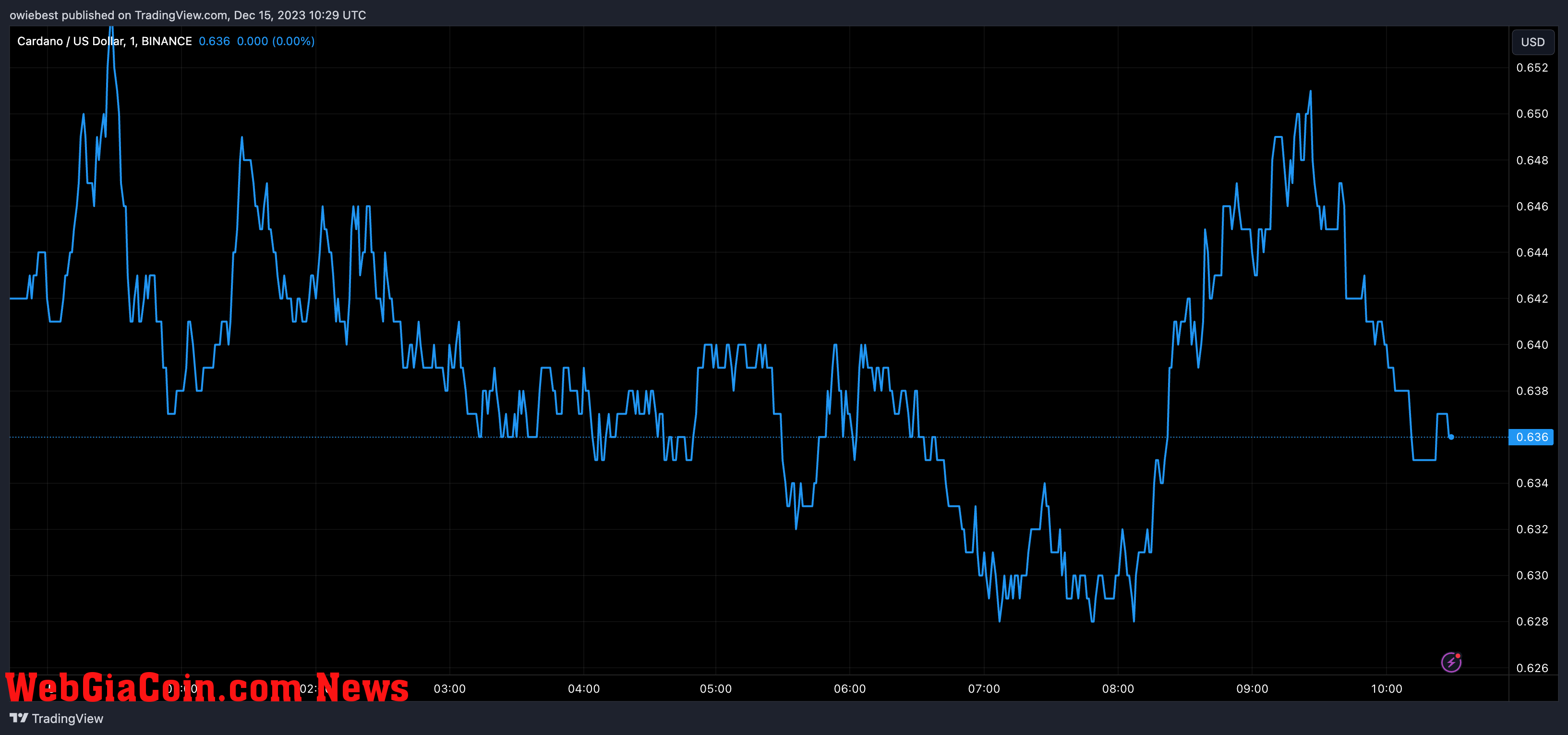Click the 0.626 price axis label
The height and width of the screenshot is (735, 1568).
[x=1532, y=668]
